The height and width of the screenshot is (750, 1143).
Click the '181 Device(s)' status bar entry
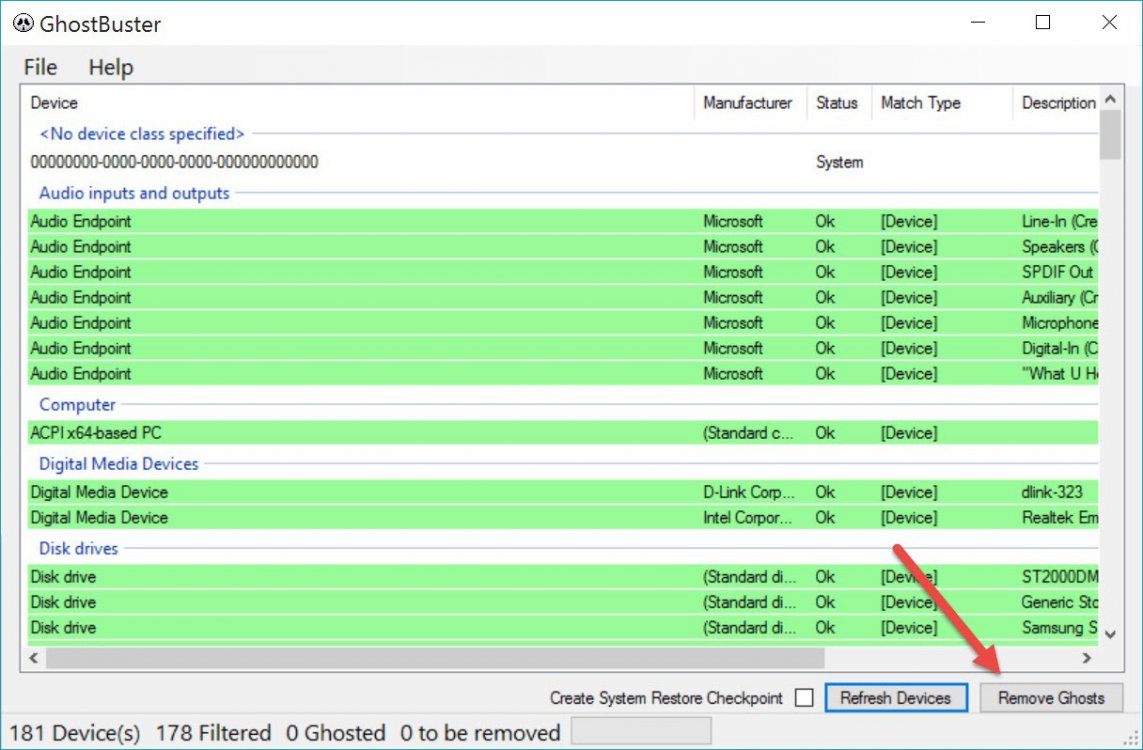point(74,733)
